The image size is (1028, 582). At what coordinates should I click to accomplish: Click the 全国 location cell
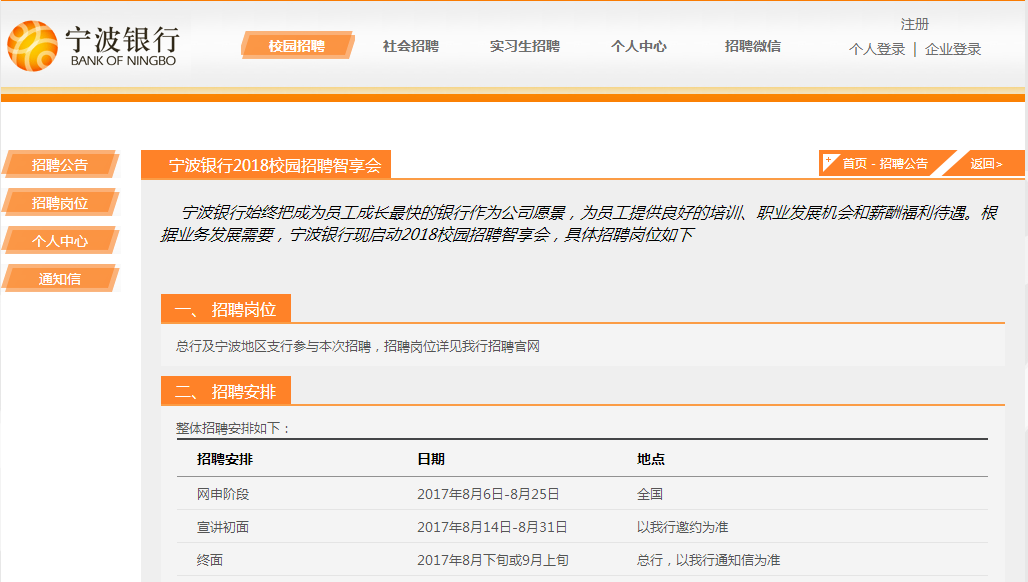(650, 494)
